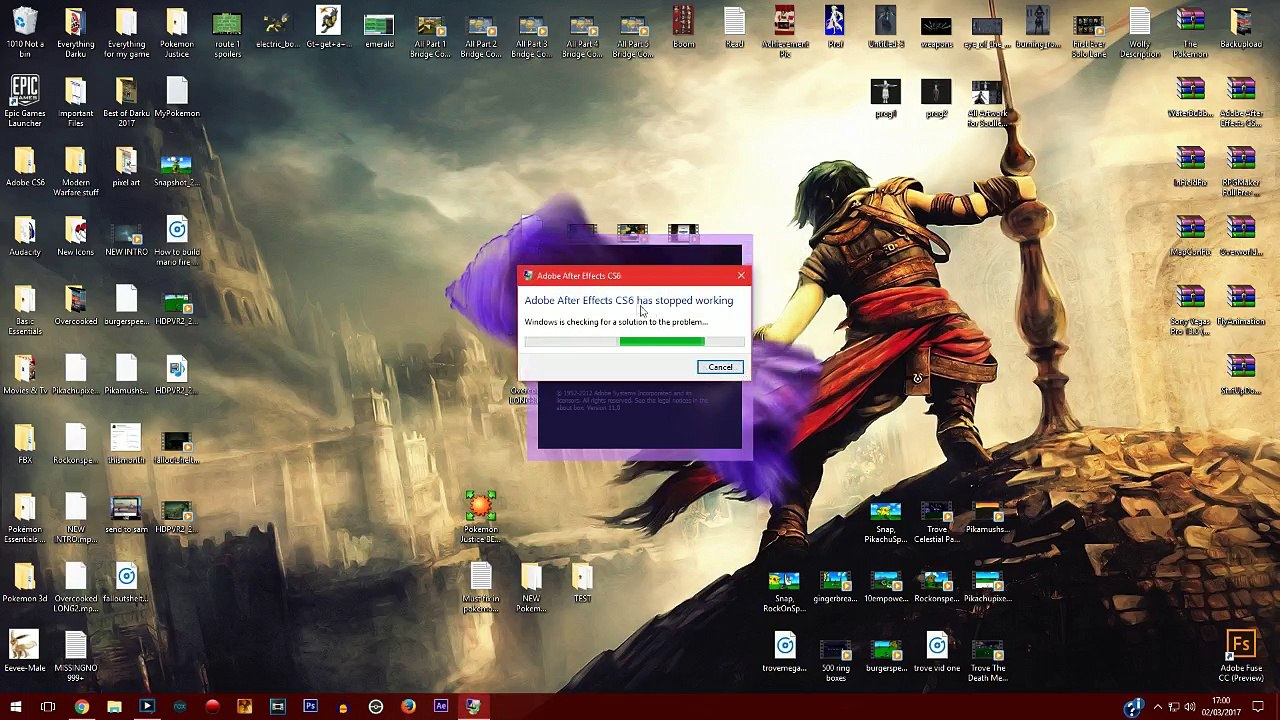Viewport: 1280px width, 720px height.
Task: Select the MapConFix archive
Action: click(x=1190, y=234)
